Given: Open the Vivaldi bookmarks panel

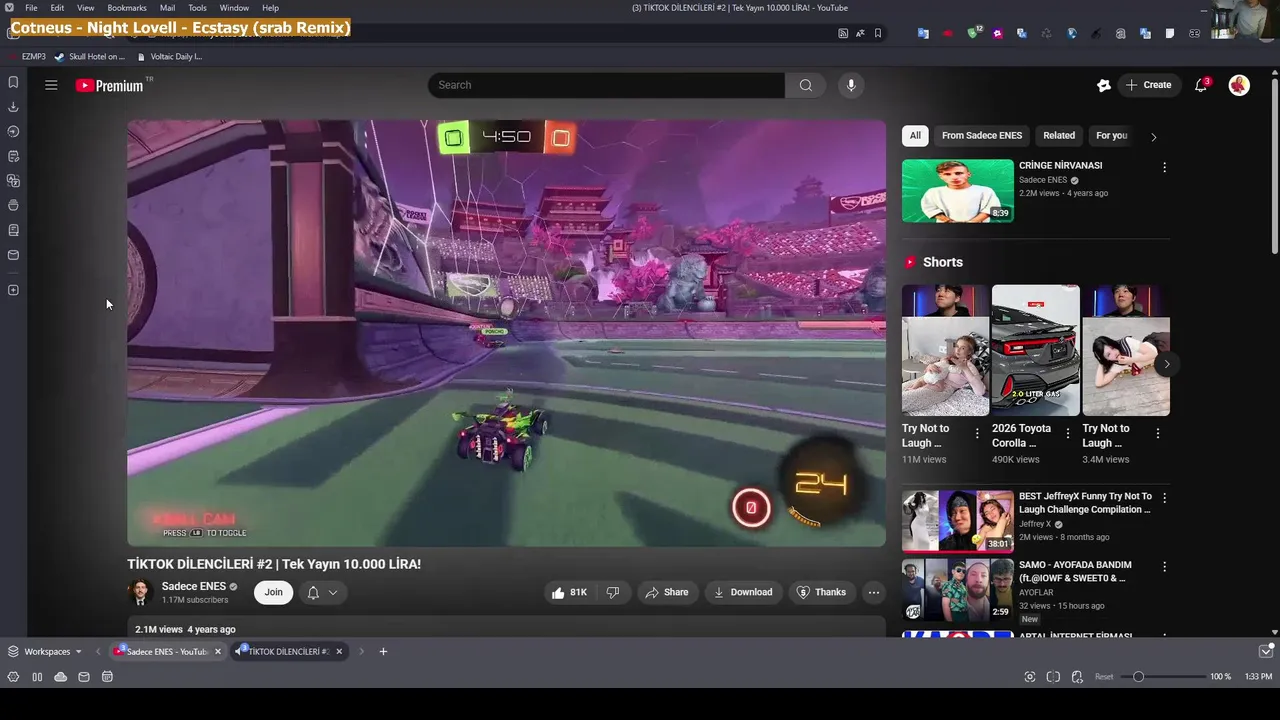Looking at the screenshot, I should click(13, 82).
